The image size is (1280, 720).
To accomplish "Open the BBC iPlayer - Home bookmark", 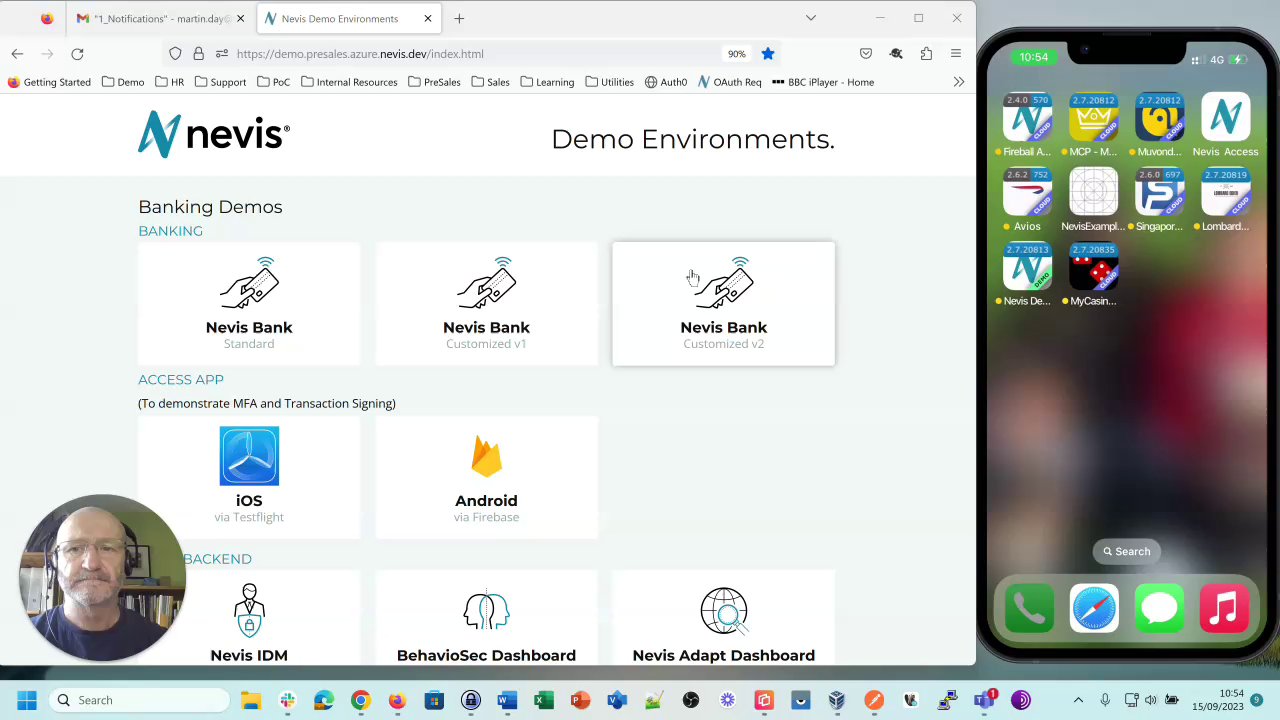I will tap(823, 82).
